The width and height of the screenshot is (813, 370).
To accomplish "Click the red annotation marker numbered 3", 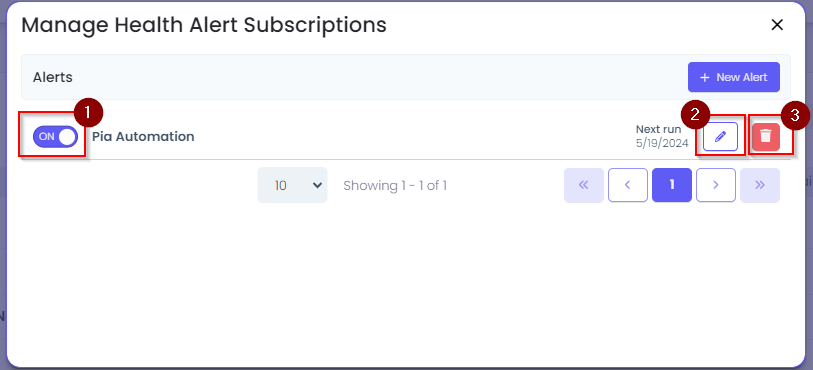I will (x=795, y=115).
